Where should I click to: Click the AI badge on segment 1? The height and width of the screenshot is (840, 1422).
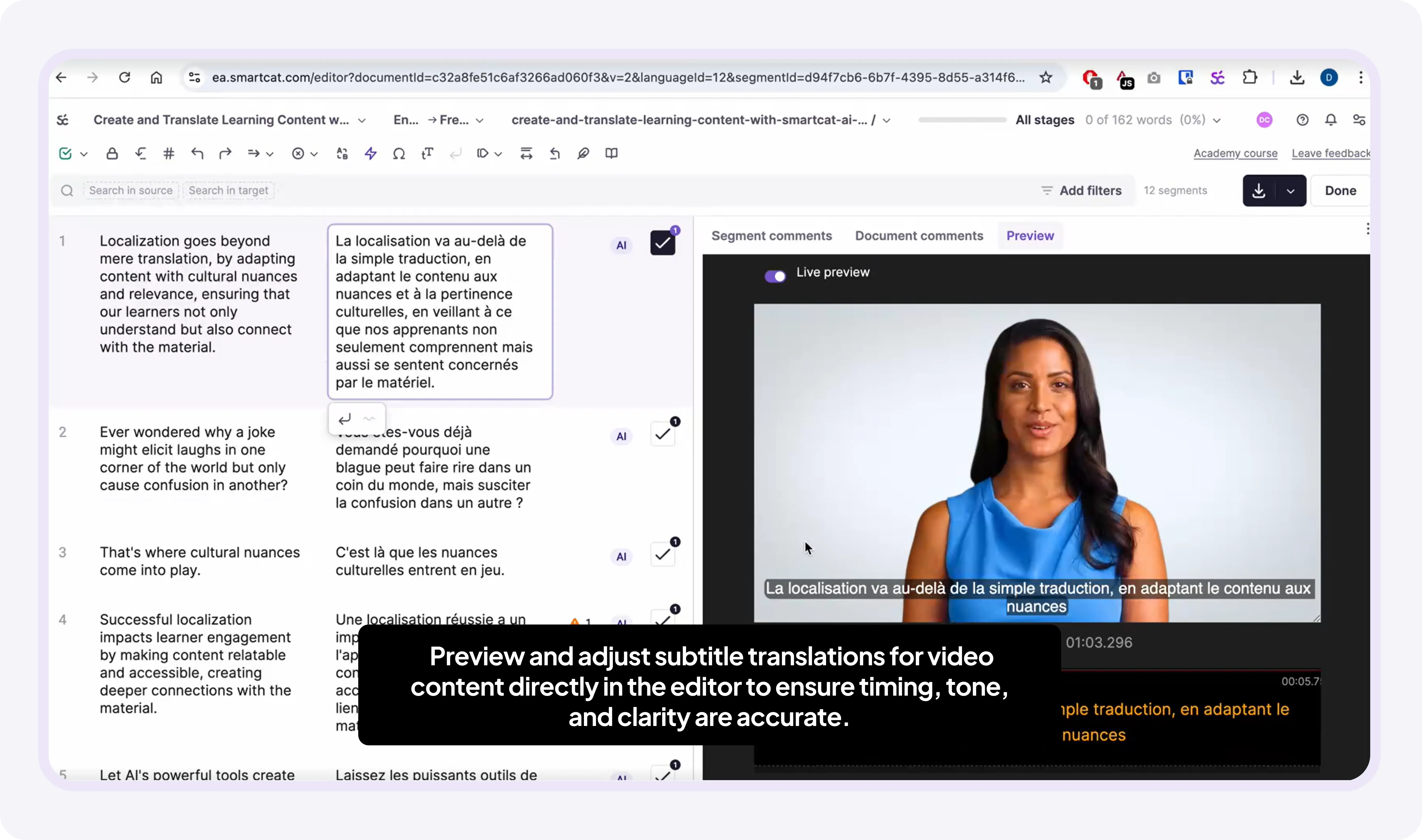coord(621,245)
